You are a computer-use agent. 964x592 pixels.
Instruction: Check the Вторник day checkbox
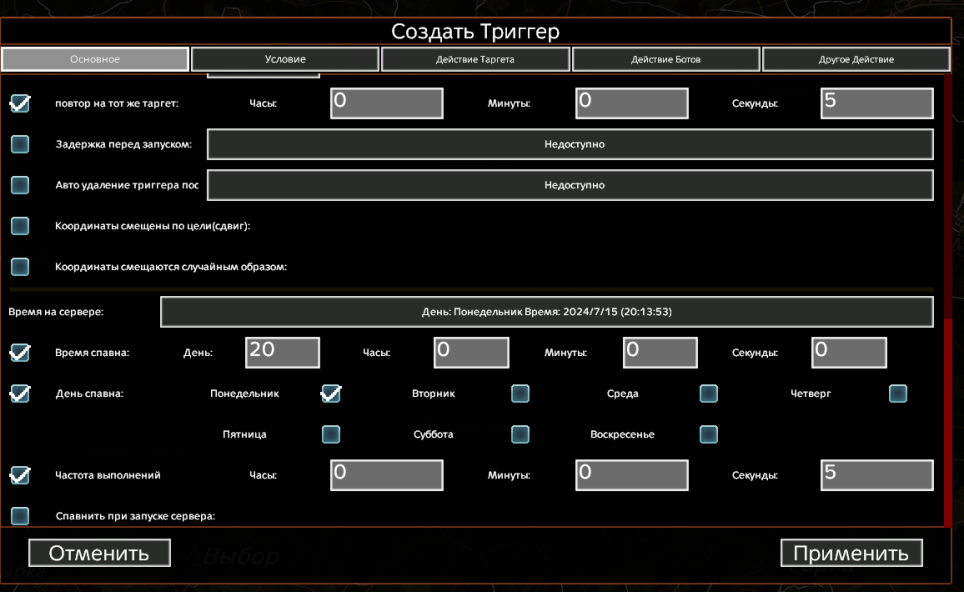point(520,394)
